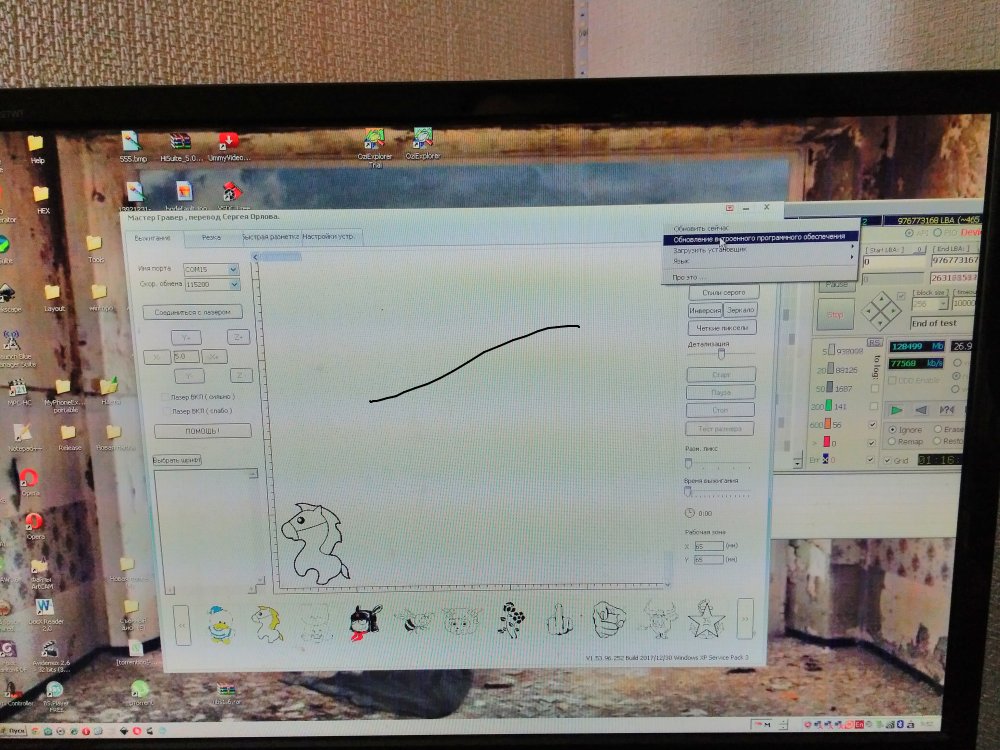Click the Выбрать шрифт button
1000x750 pixels.
coord(177,460)
